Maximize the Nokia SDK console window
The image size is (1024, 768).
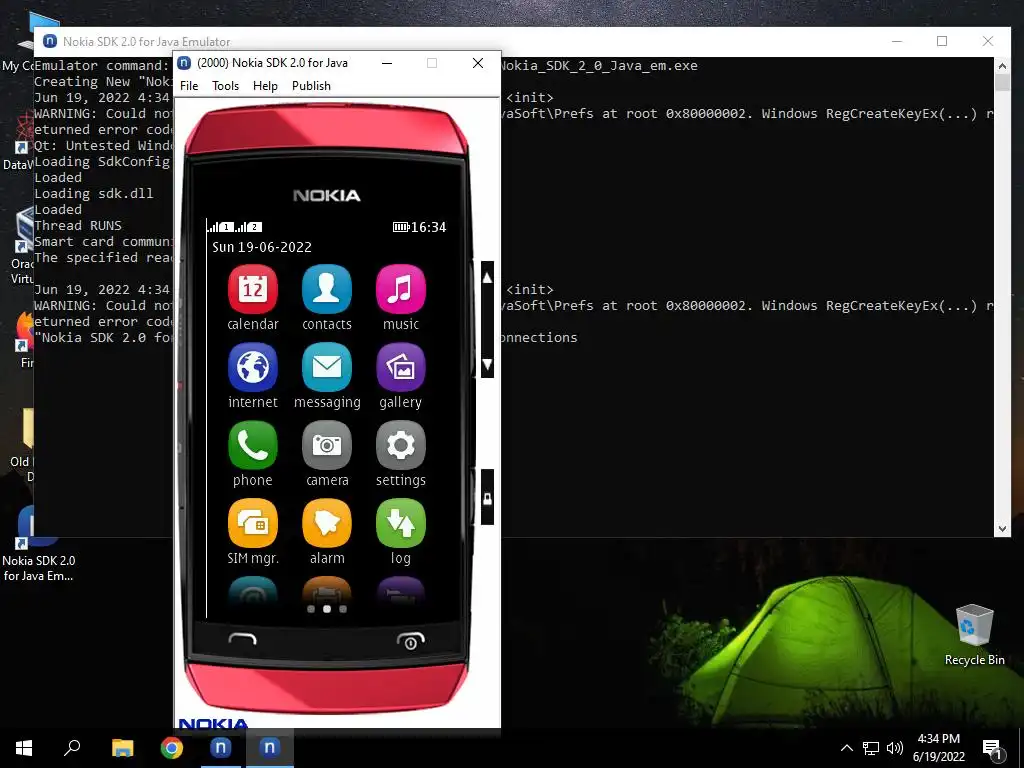click(942, 41)
